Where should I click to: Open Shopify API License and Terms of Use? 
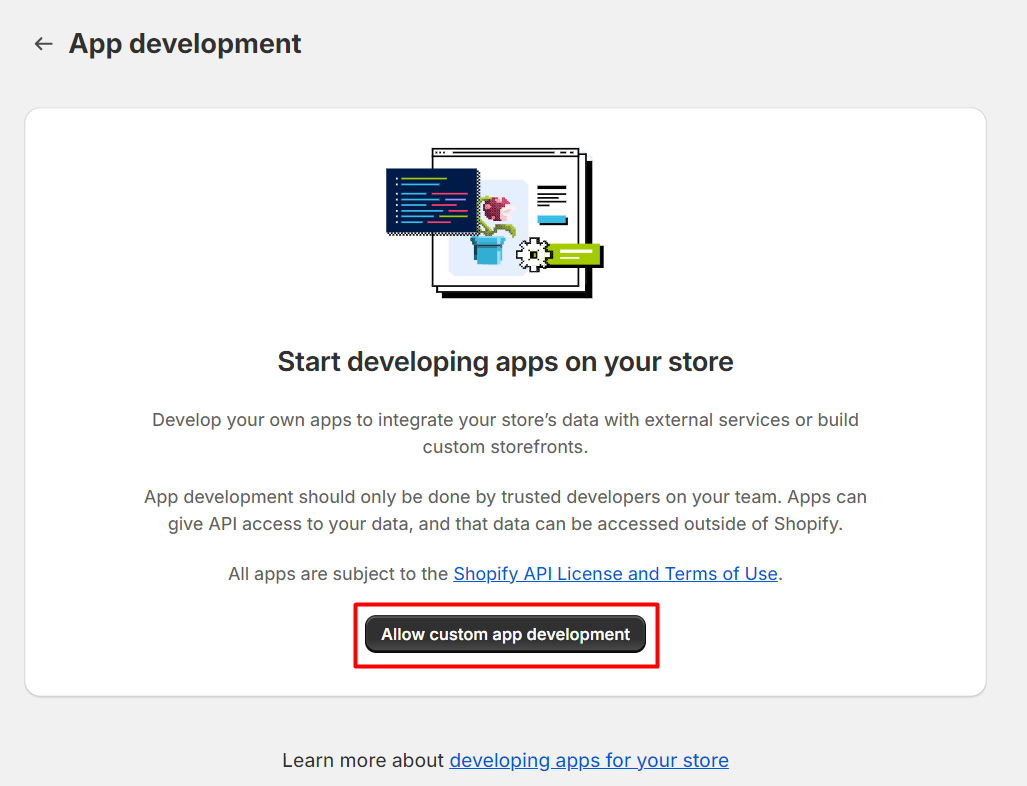(x=615, y=574)
